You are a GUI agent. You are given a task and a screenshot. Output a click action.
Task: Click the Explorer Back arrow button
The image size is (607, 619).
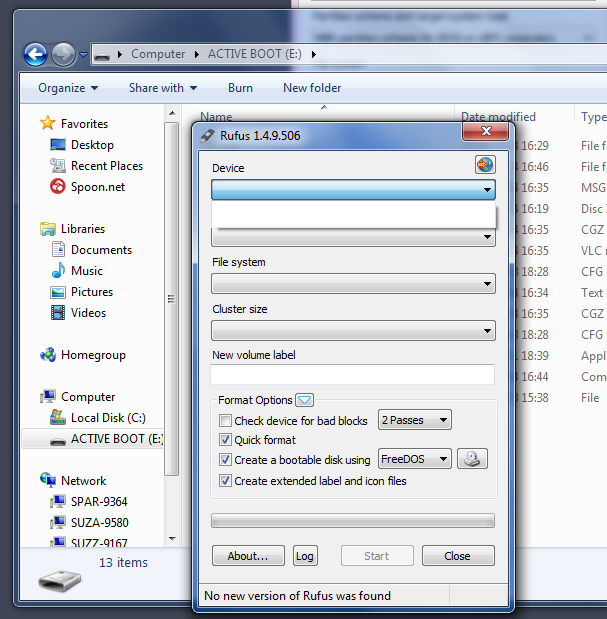[36, 54]
